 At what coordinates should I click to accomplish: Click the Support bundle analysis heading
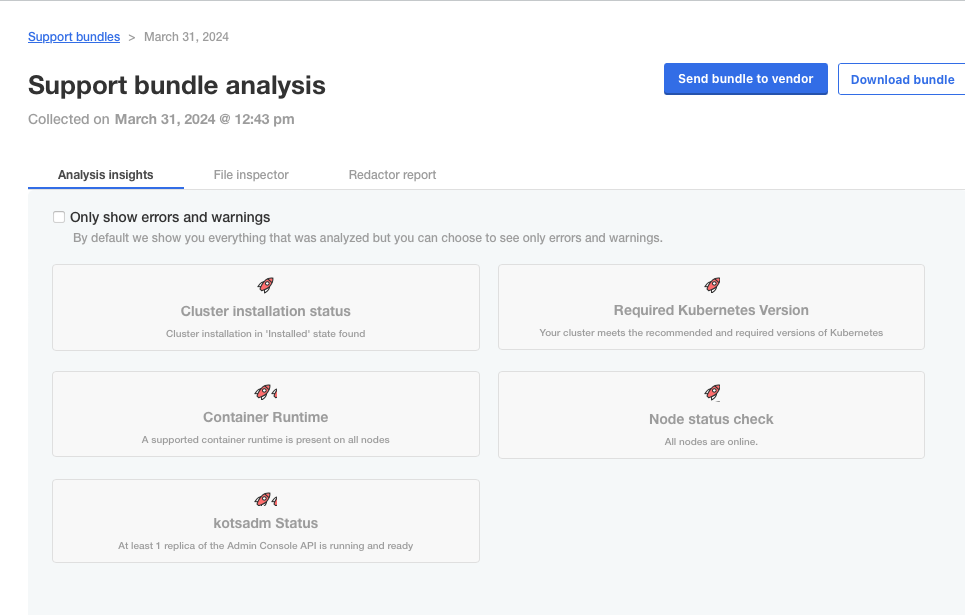point(177,85)
